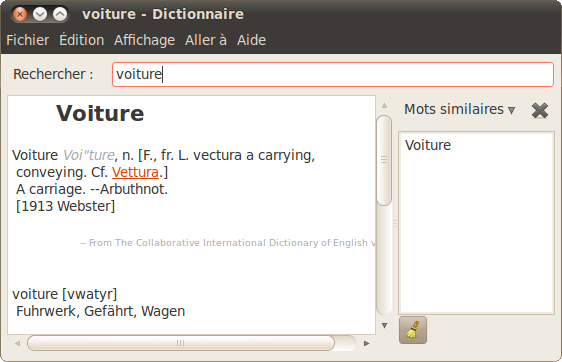The image size is (562, 362).
Task: Close the Mots similaires sidebar with X
Action: (540, 110)
